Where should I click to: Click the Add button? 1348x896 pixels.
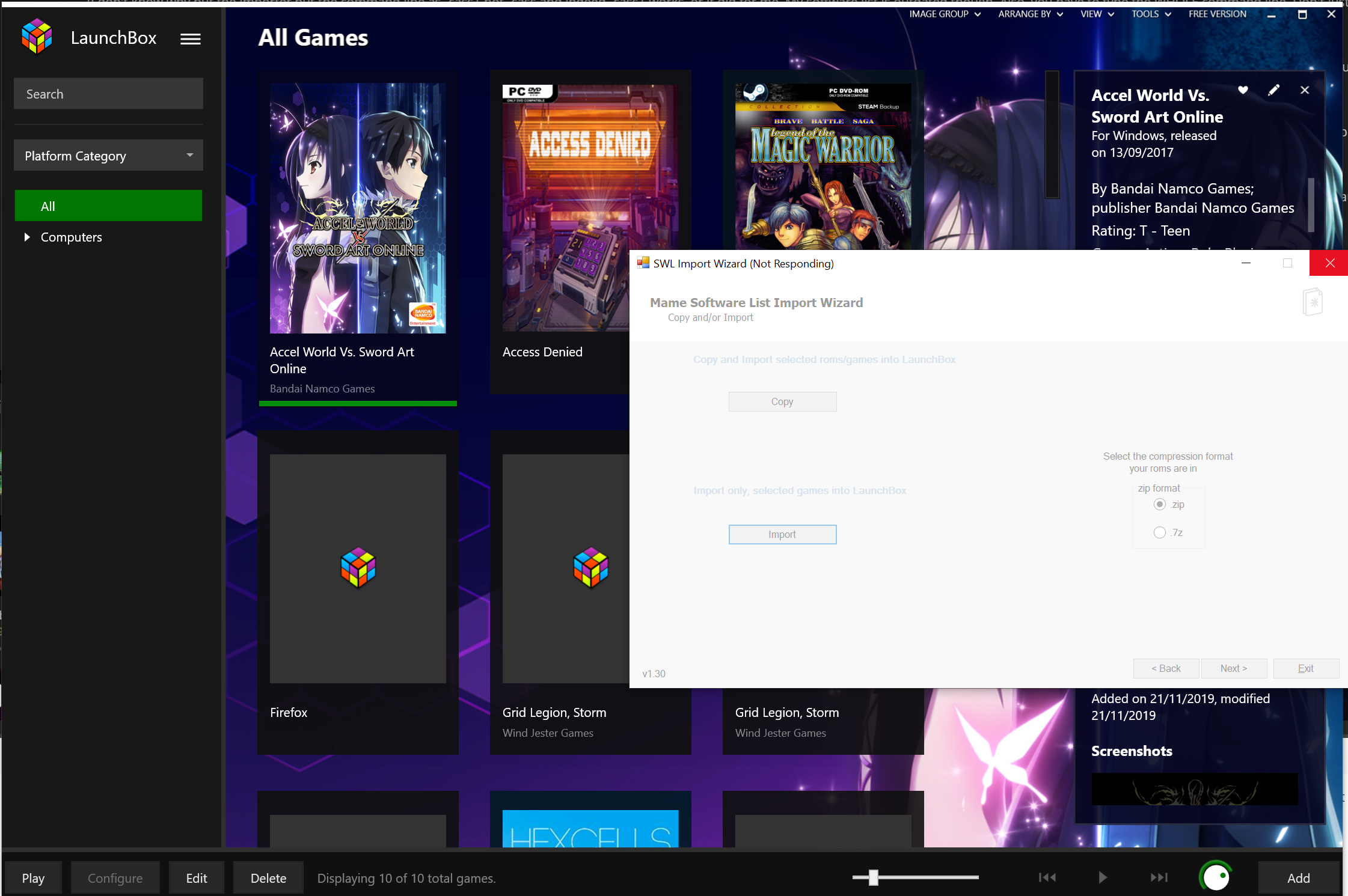tap(1299, 878)
